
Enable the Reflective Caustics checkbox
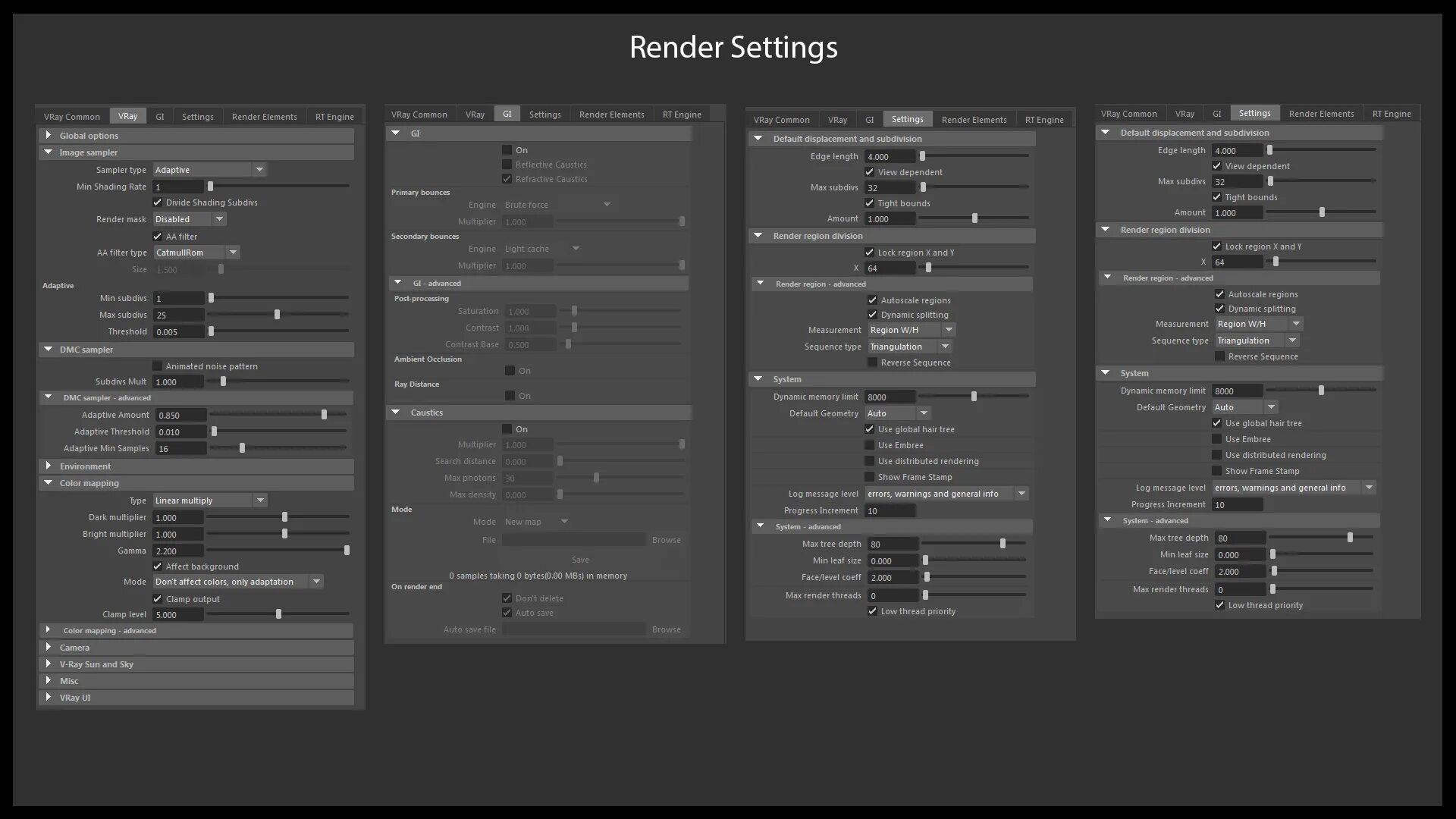[x=507, y=164]
